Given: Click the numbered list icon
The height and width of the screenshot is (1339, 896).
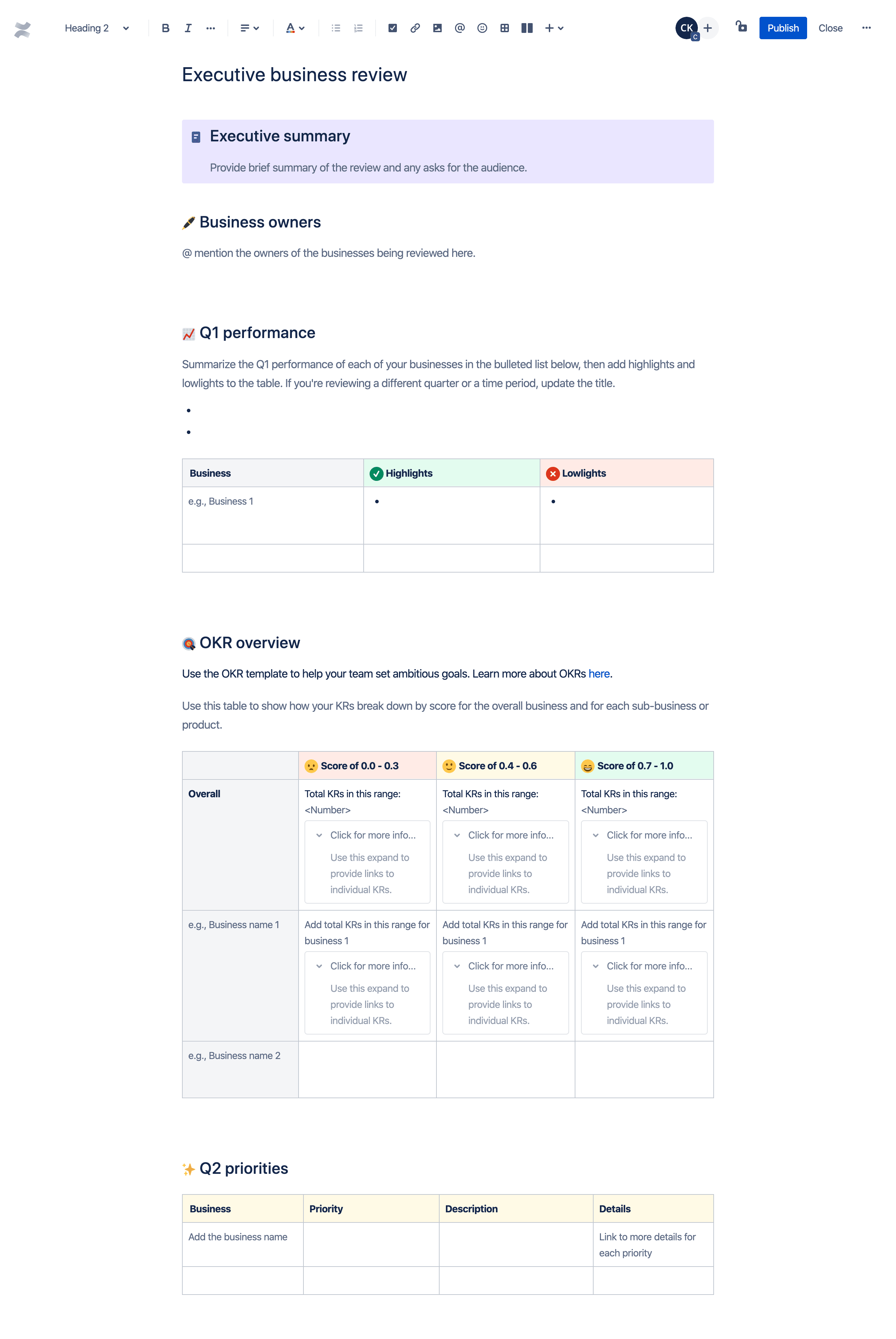Looking at the screenshot, I should tap(358, 27).
